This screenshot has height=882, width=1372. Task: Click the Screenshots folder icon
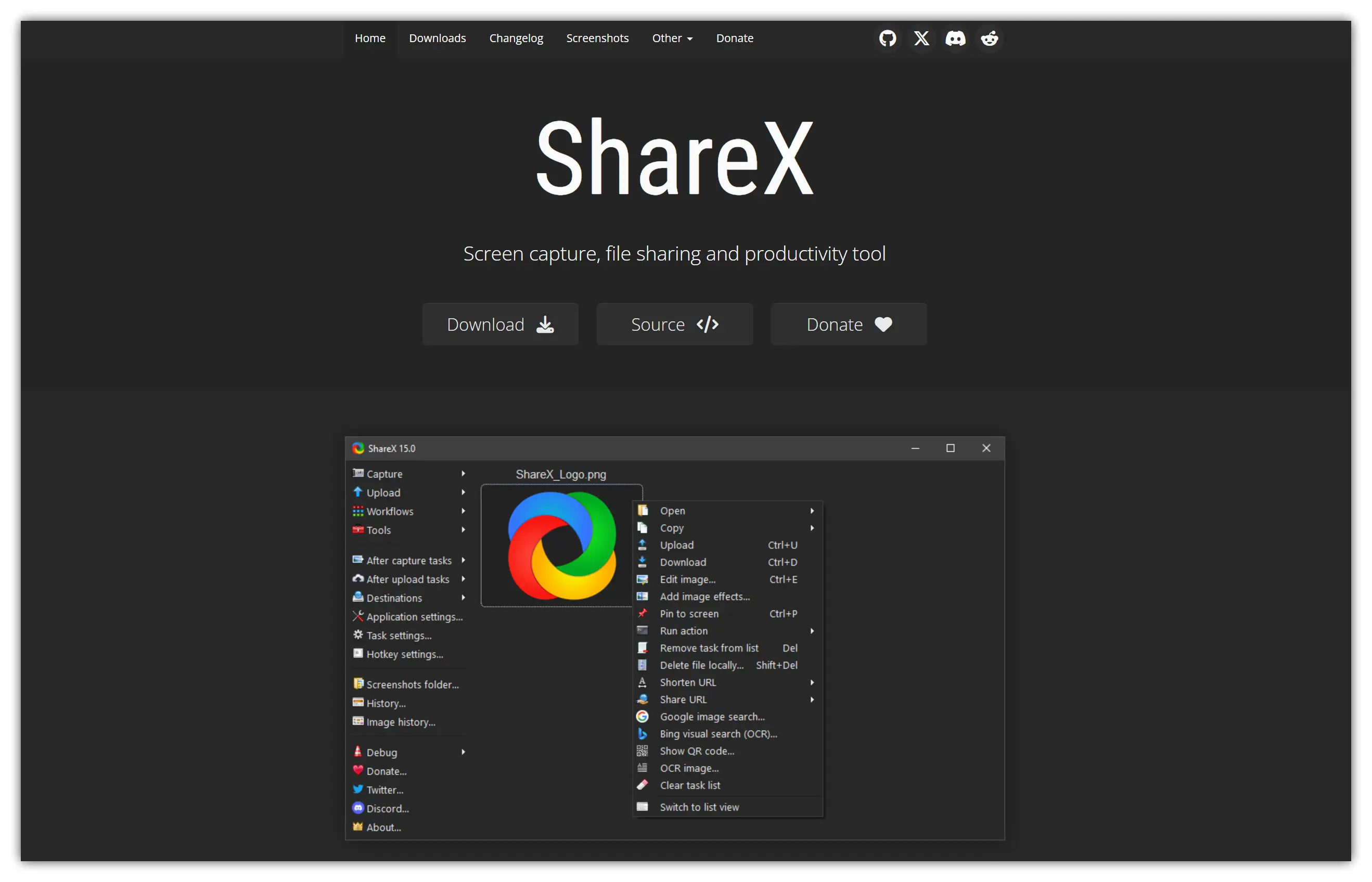(358, 684)
